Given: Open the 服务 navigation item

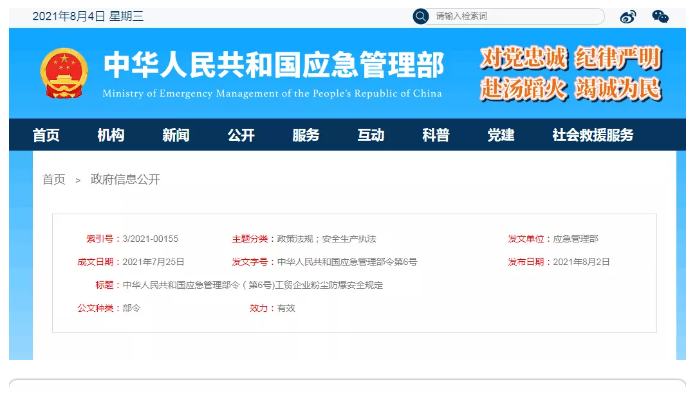Looking at the screenshot, I should (306, 135).
